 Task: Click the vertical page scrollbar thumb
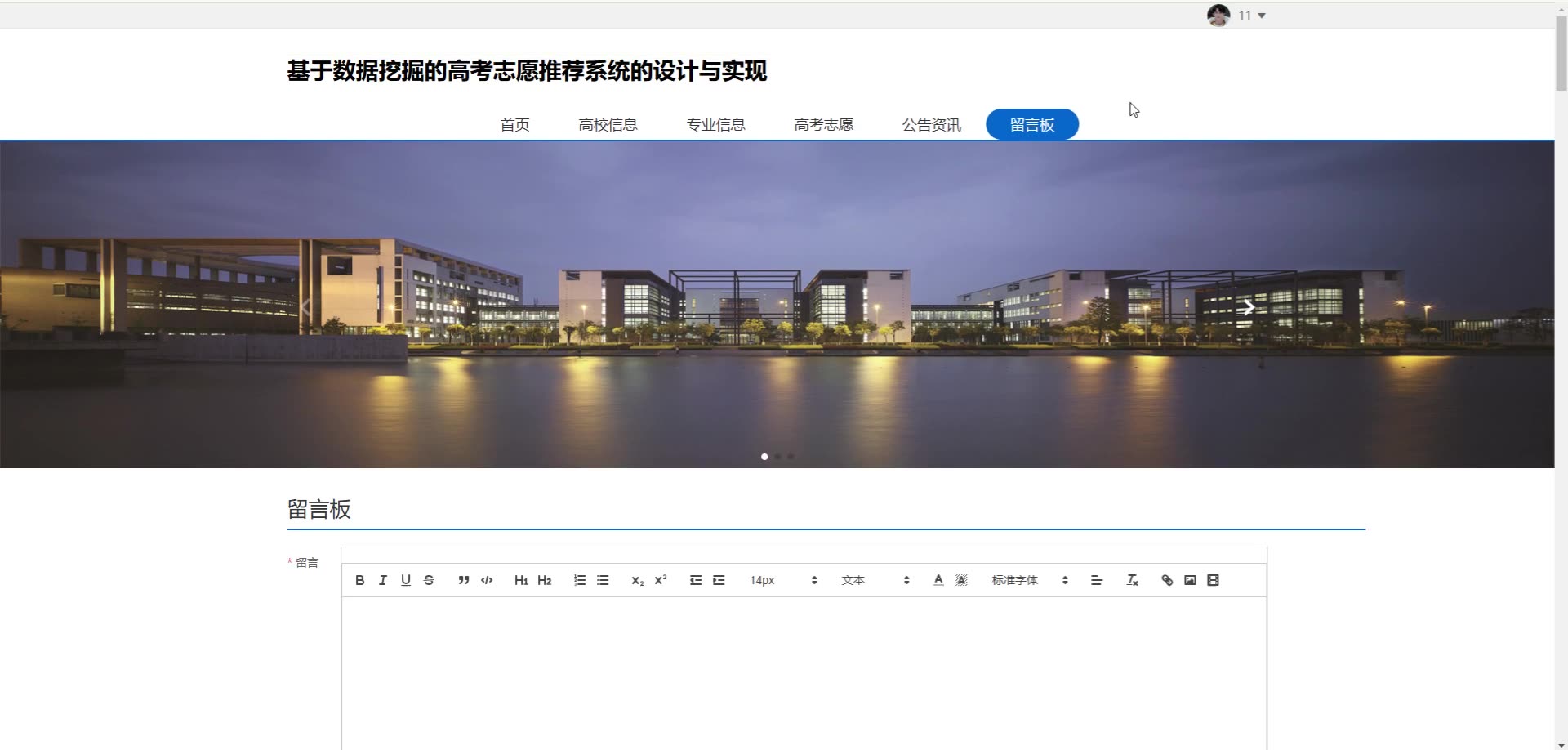coord(1561,53)
